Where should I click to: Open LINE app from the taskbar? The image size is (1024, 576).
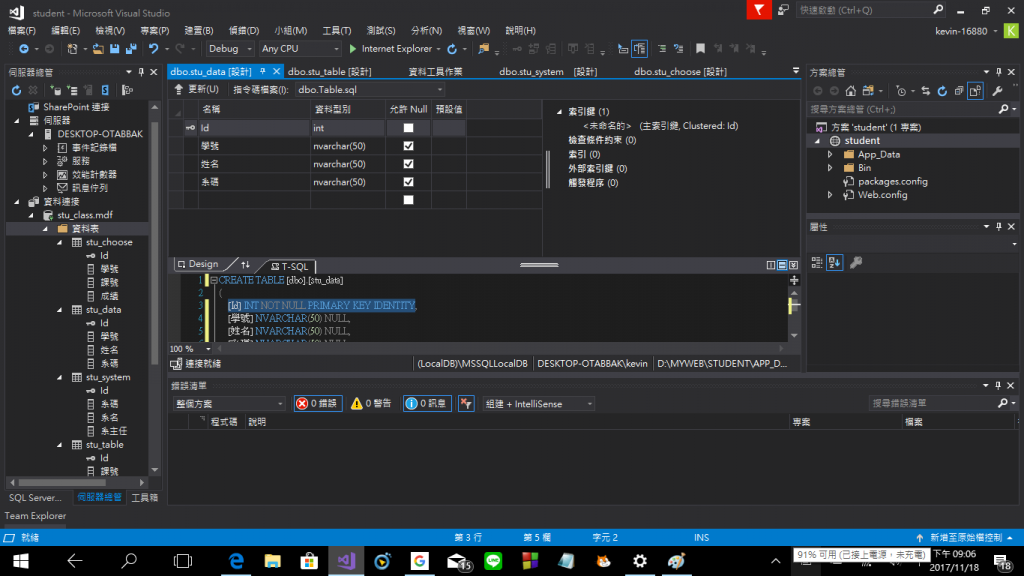tap(493, 561)
